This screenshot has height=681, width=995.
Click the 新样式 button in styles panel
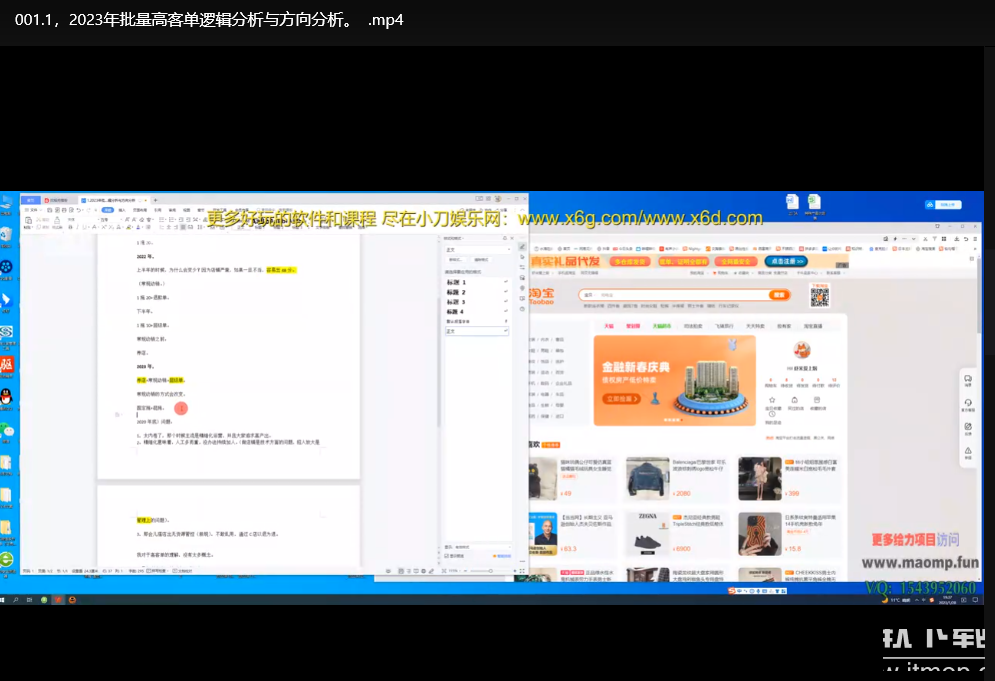coord(456,260)
